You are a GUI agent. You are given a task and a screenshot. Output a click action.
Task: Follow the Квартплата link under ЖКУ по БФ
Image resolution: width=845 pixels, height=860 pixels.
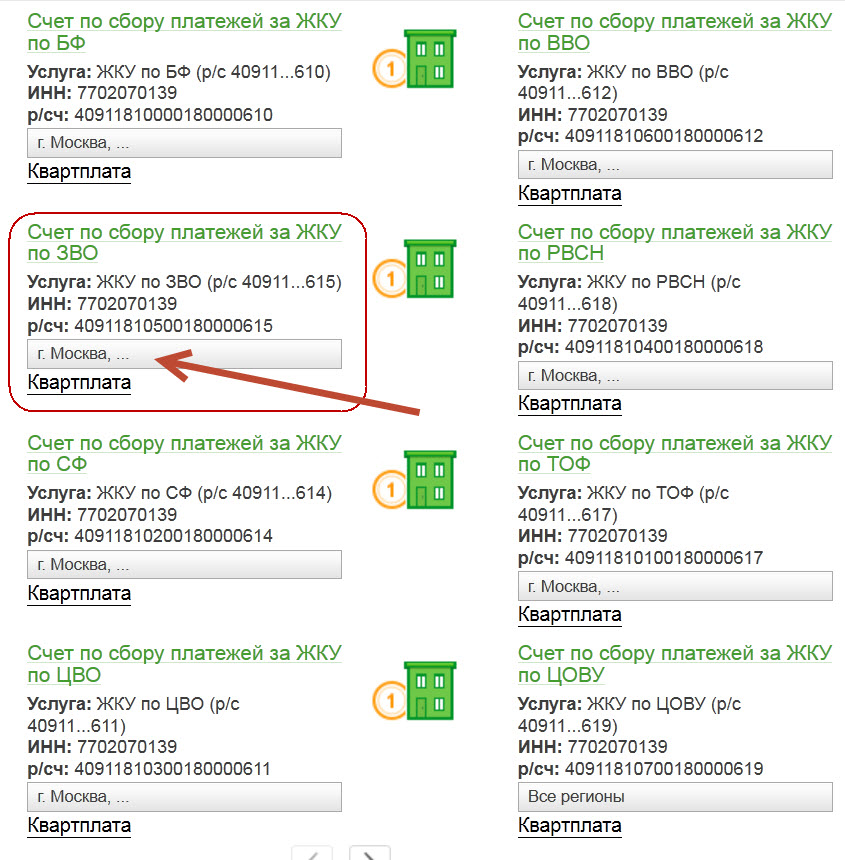[79, 171]
